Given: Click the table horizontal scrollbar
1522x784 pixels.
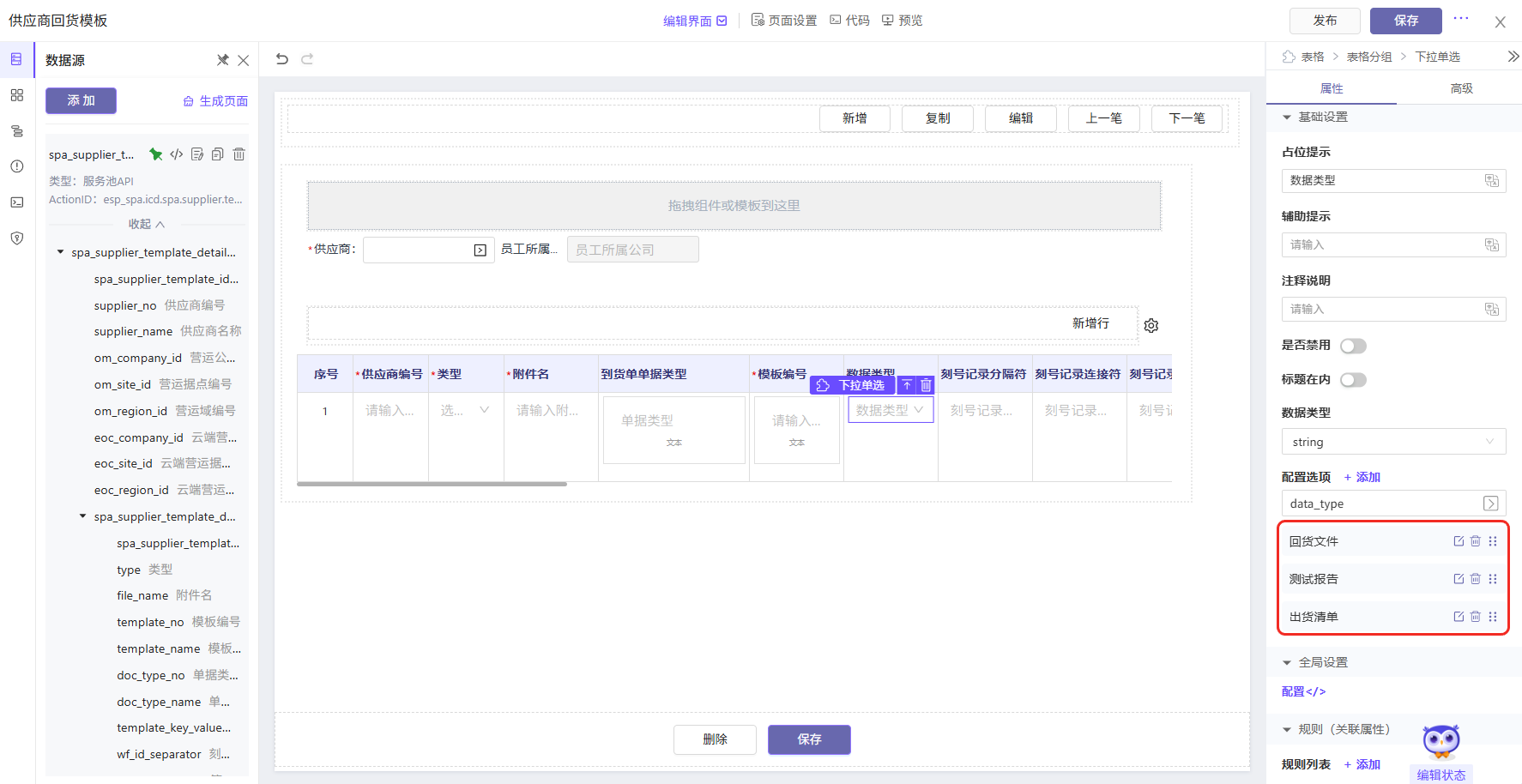Looking at the screenshot, I should pyautogui.click(x=432, y=484).
